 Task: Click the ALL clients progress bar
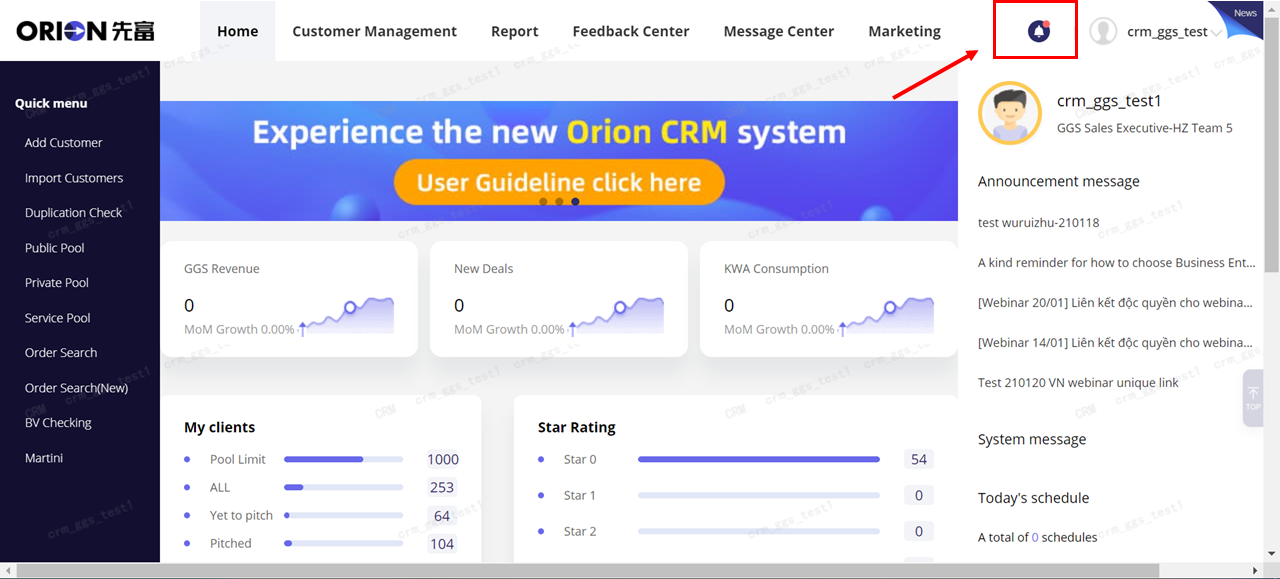[344, 488]
